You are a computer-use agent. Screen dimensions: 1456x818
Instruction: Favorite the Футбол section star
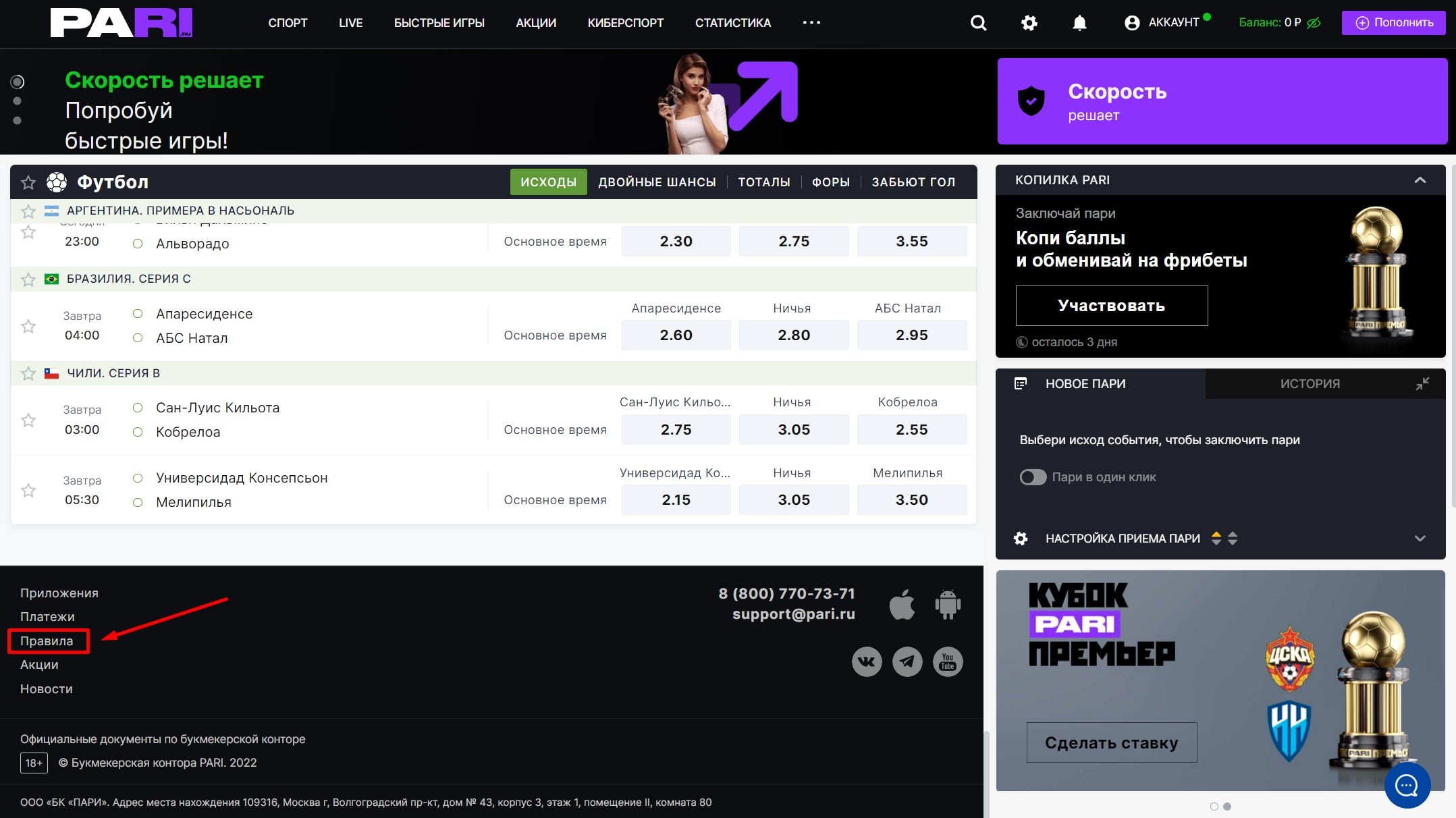pyautogui.click(x=28, y=182)
